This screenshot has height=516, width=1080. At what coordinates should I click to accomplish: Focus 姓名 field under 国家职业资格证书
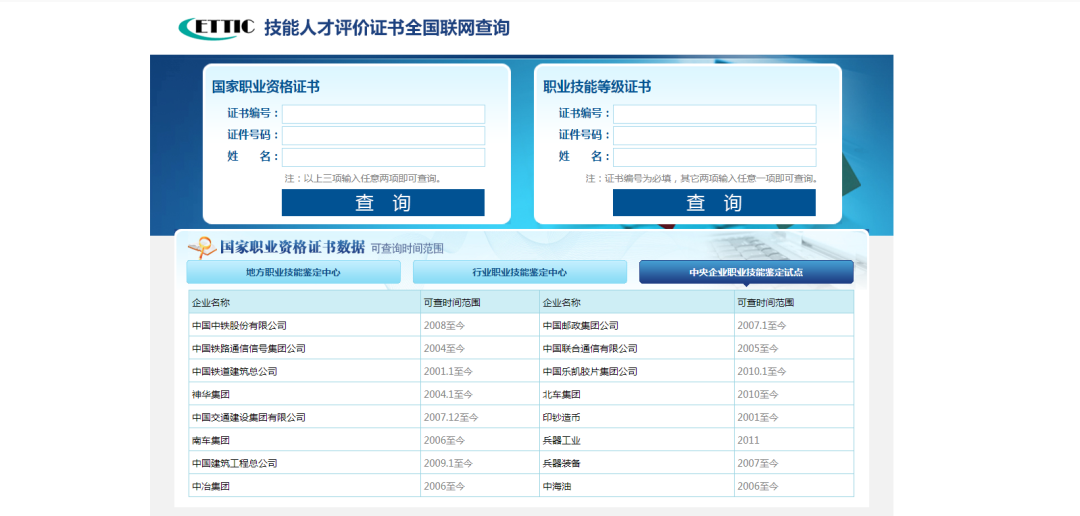coord(383,157)
